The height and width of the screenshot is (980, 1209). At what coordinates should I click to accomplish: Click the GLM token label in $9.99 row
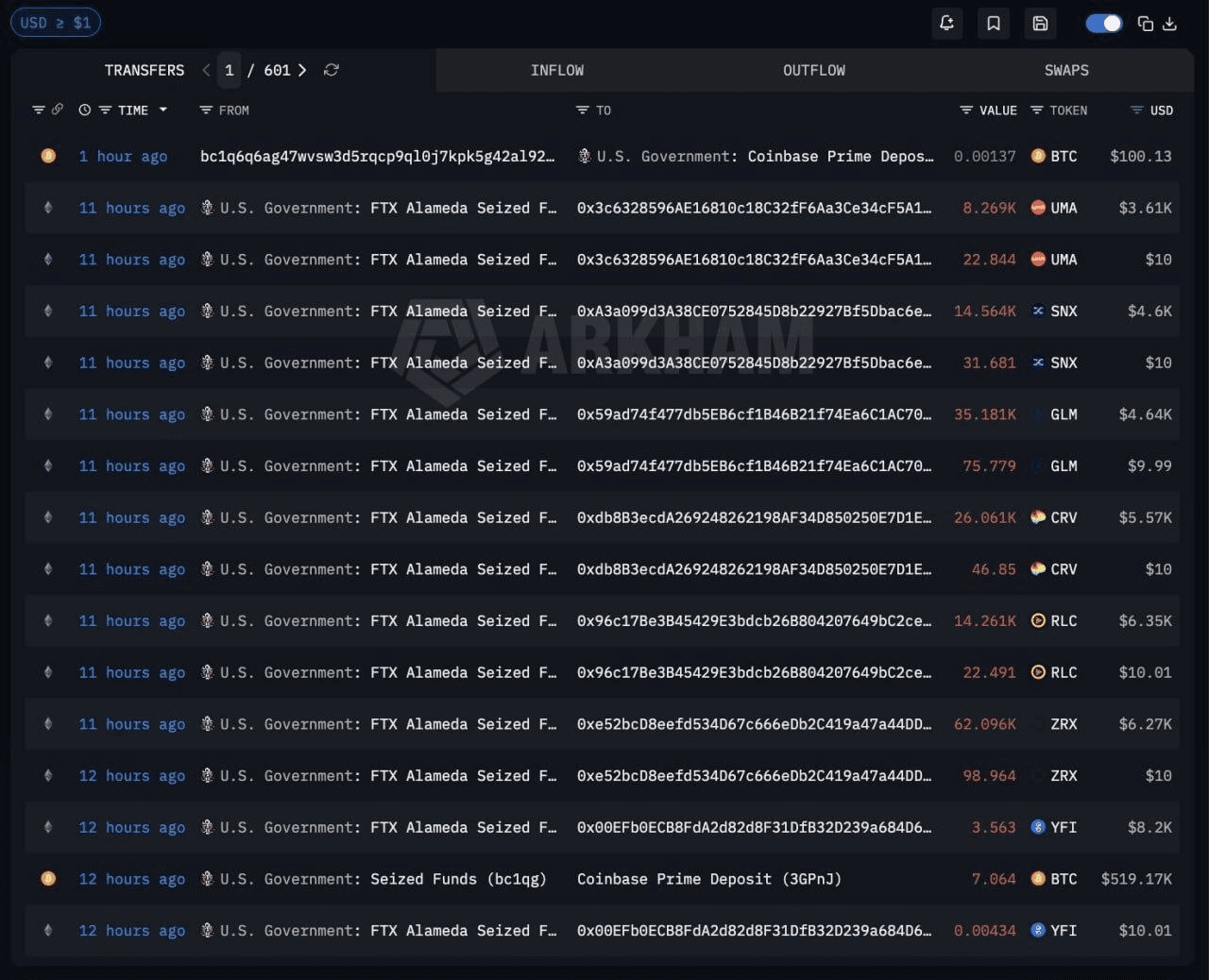(x=1064, y=465)
